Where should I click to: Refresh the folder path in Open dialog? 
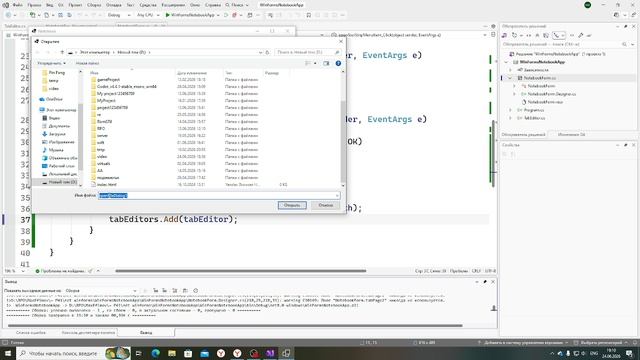point(267,52)
